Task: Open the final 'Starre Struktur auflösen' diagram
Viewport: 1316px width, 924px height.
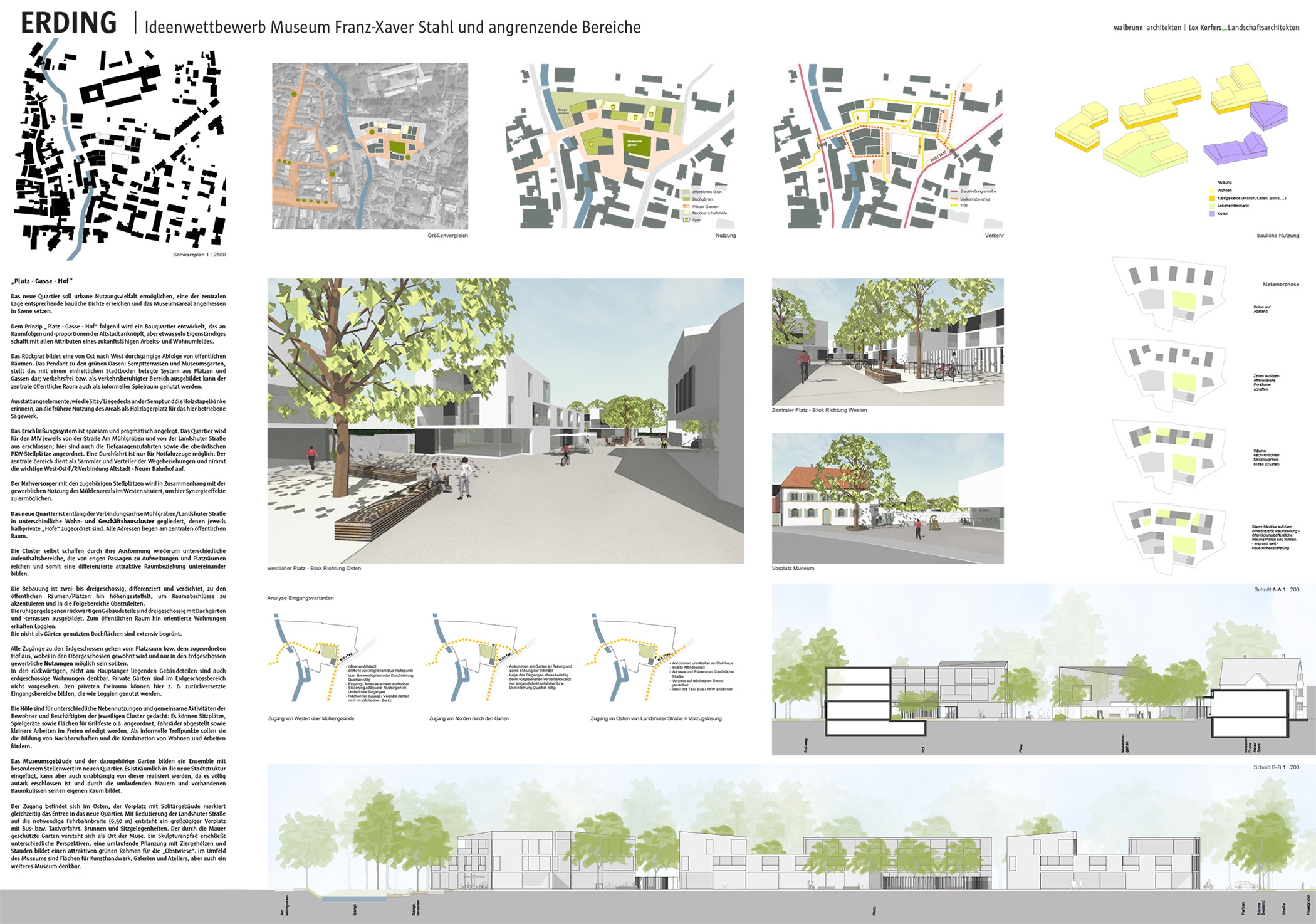Action: 1169,538
